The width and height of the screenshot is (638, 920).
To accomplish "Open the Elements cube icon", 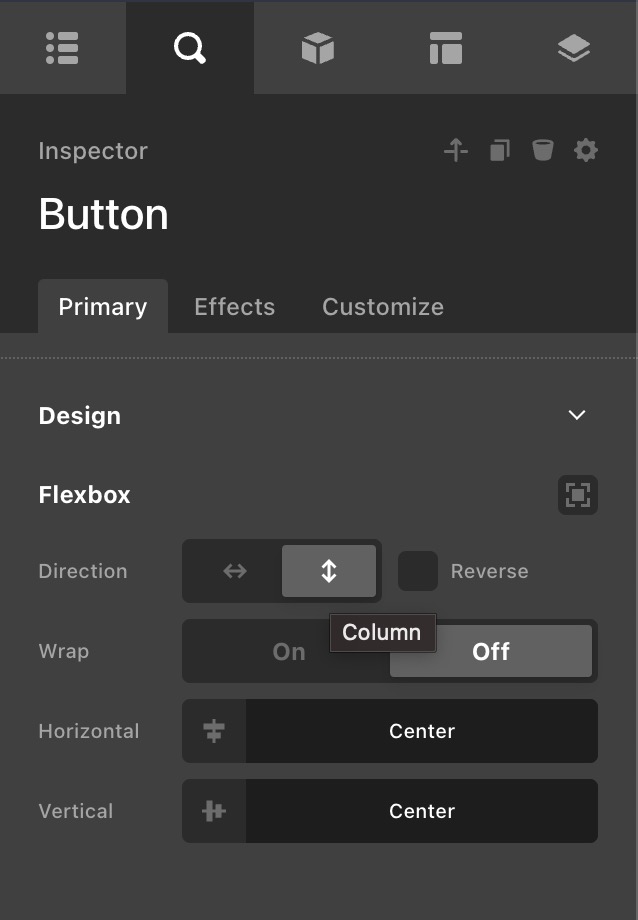I will pyautogui.click(x=317, y=48).
